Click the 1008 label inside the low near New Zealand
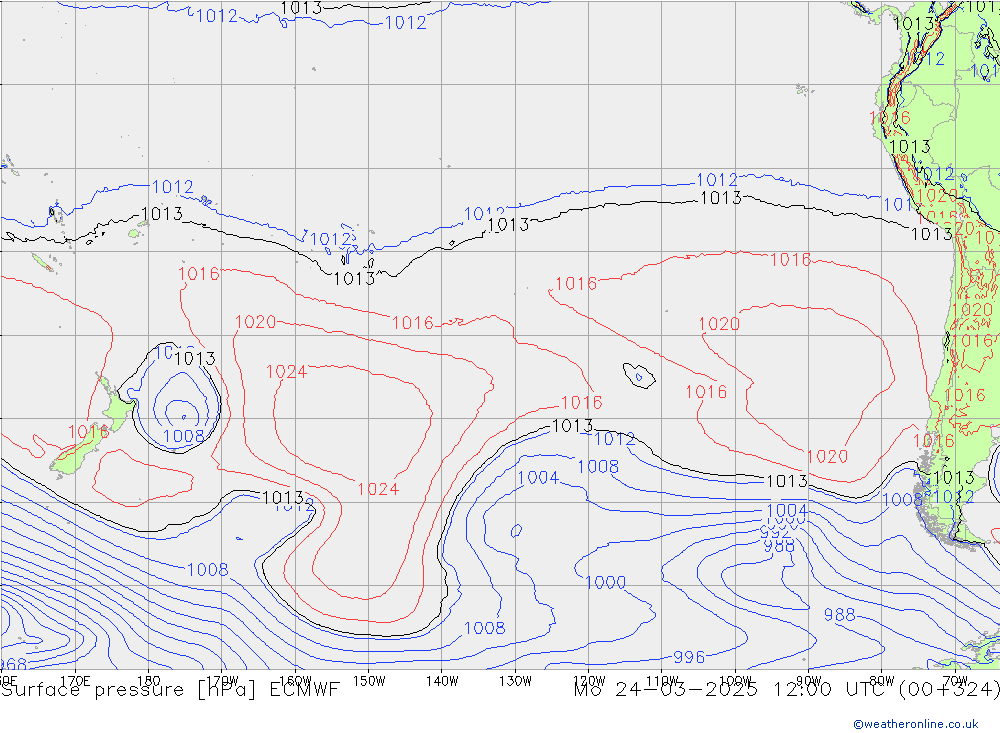1000x733 pixels. click(184, 436)
